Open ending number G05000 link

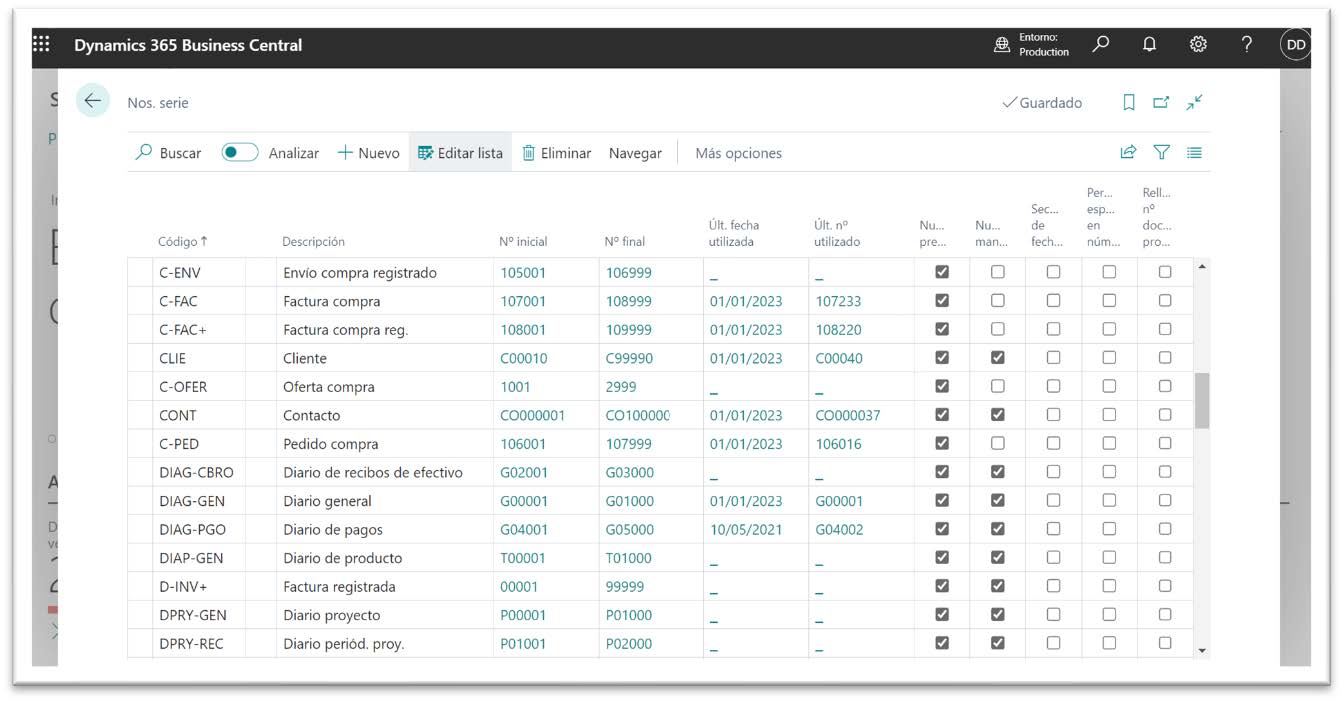pyautogui.click(x=630, y=530)
